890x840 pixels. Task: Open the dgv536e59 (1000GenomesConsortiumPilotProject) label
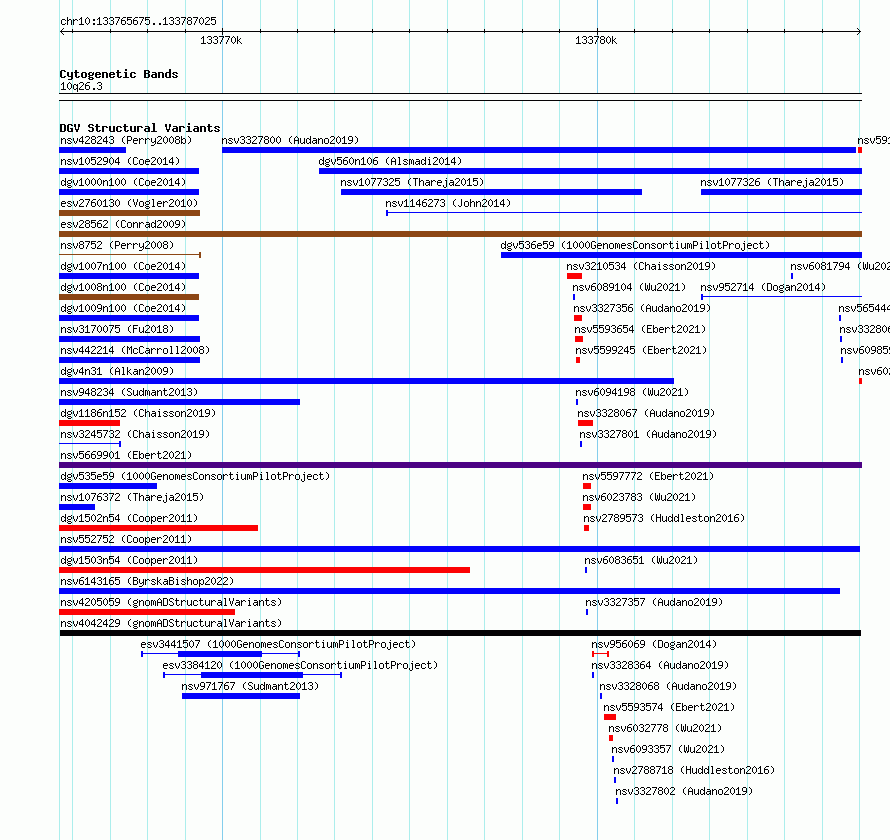point(635,245)
